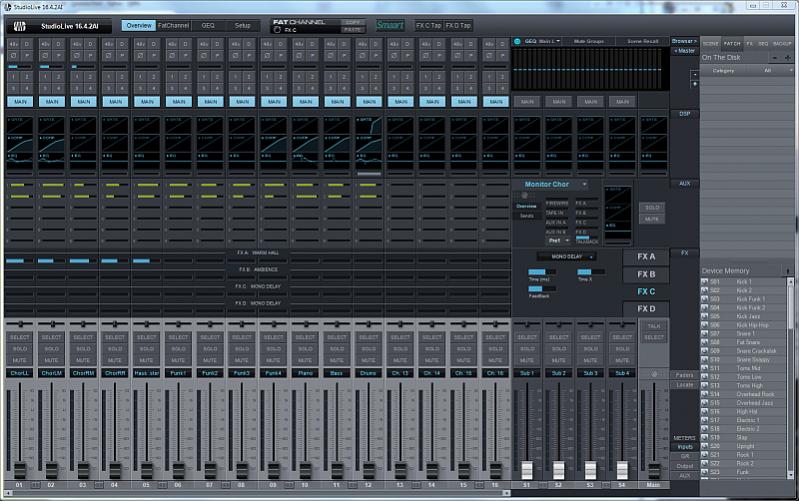Click the patch icon beside Funk
The image size is (799, 501).
pos(705,472)
